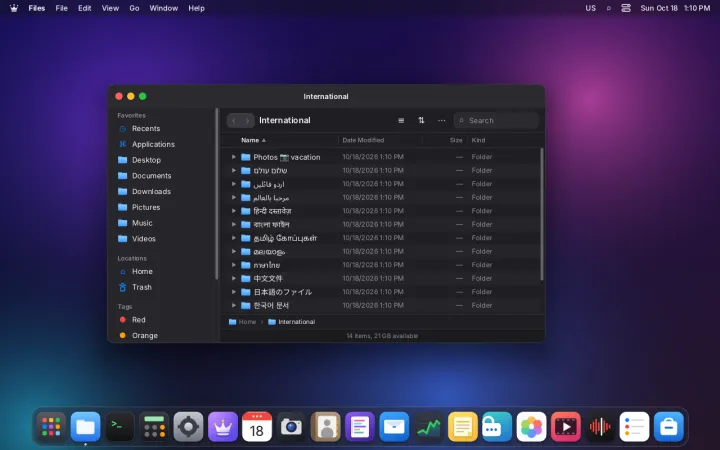
Task: Click the US input source indicator
Action: (591, 8)
